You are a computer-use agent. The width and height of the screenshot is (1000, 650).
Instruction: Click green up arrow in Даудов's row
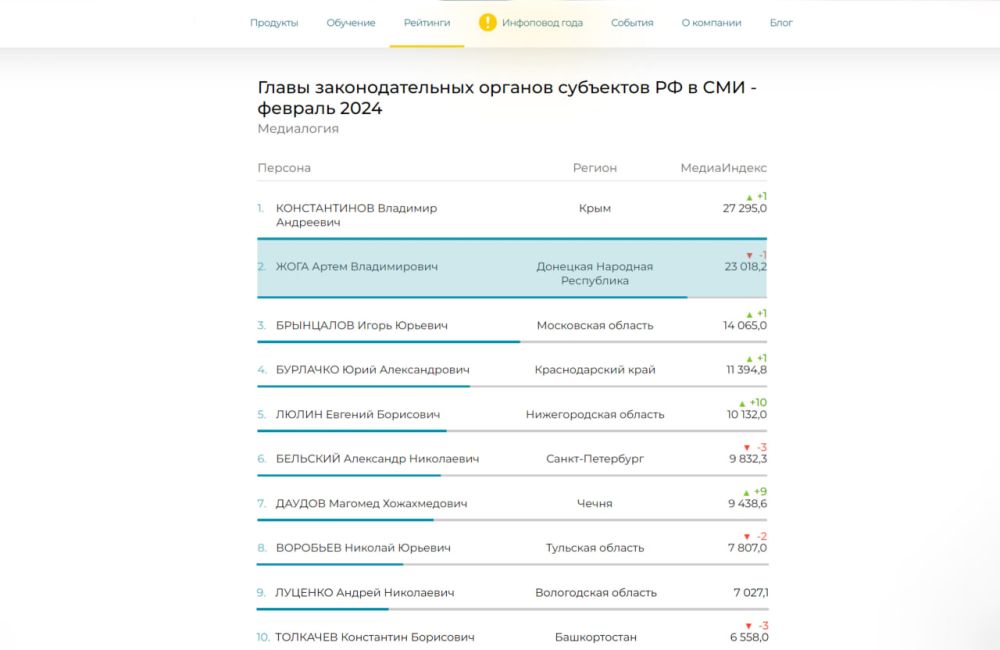pos(745,492)
